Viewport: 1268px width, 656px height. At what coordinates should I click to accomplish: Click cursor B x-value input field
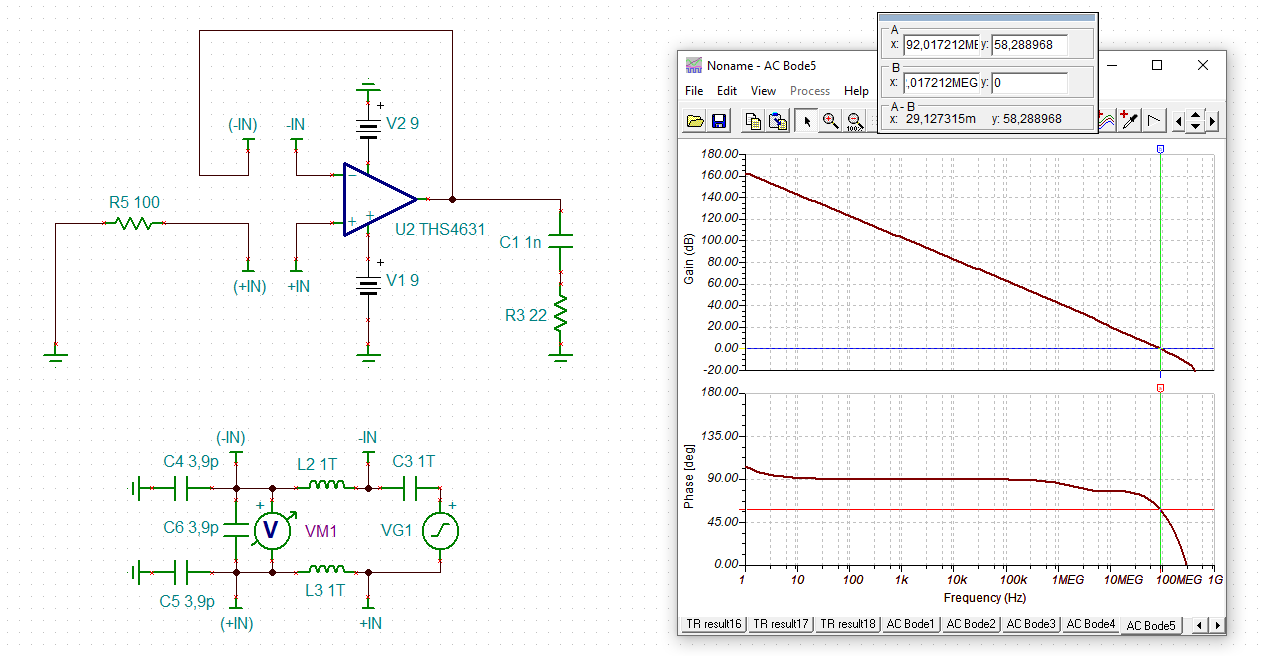pyautogui.click(x=941, y=83)
